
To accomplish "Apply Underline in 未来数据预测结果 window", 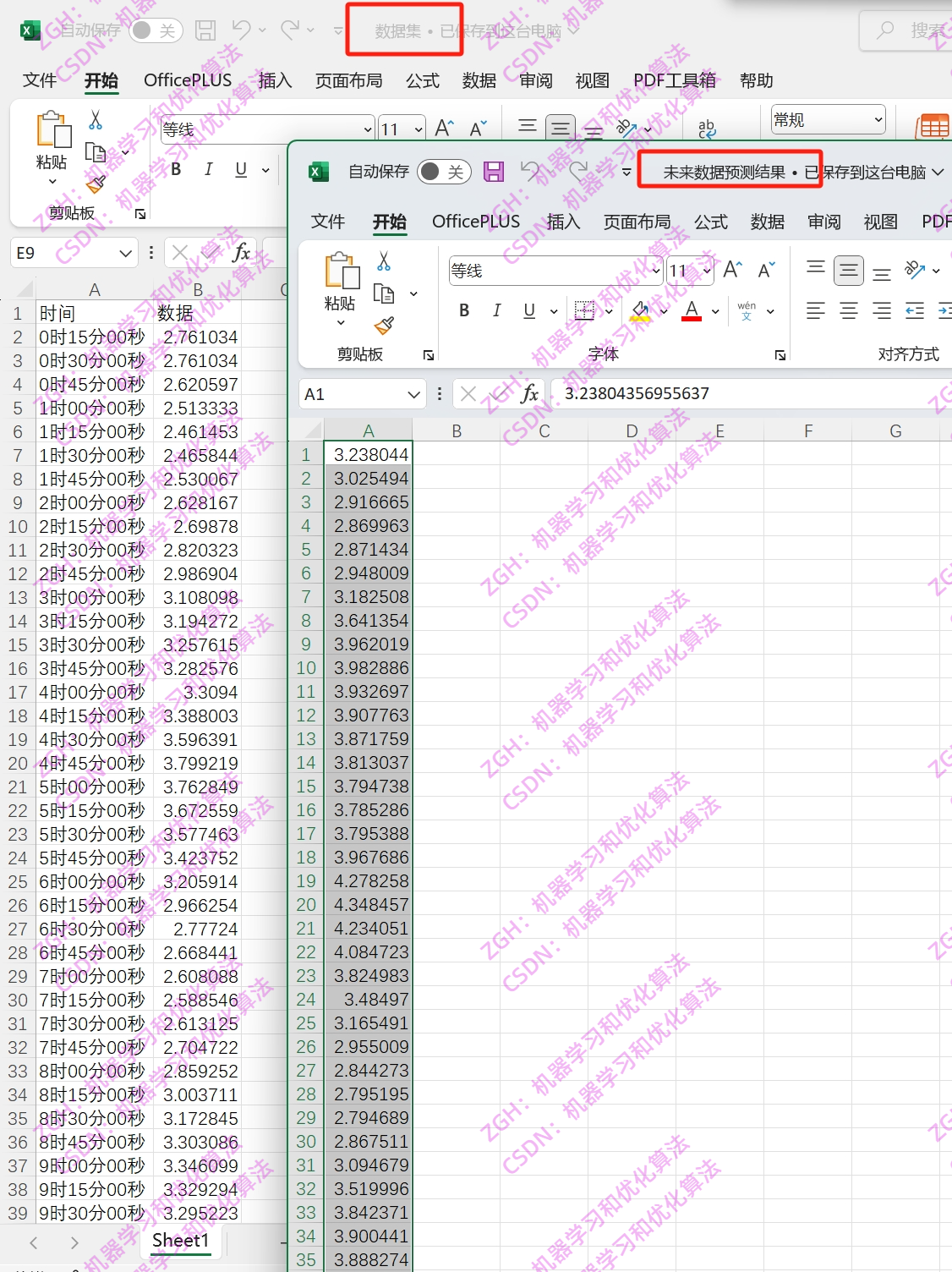I will pos(529,310).
